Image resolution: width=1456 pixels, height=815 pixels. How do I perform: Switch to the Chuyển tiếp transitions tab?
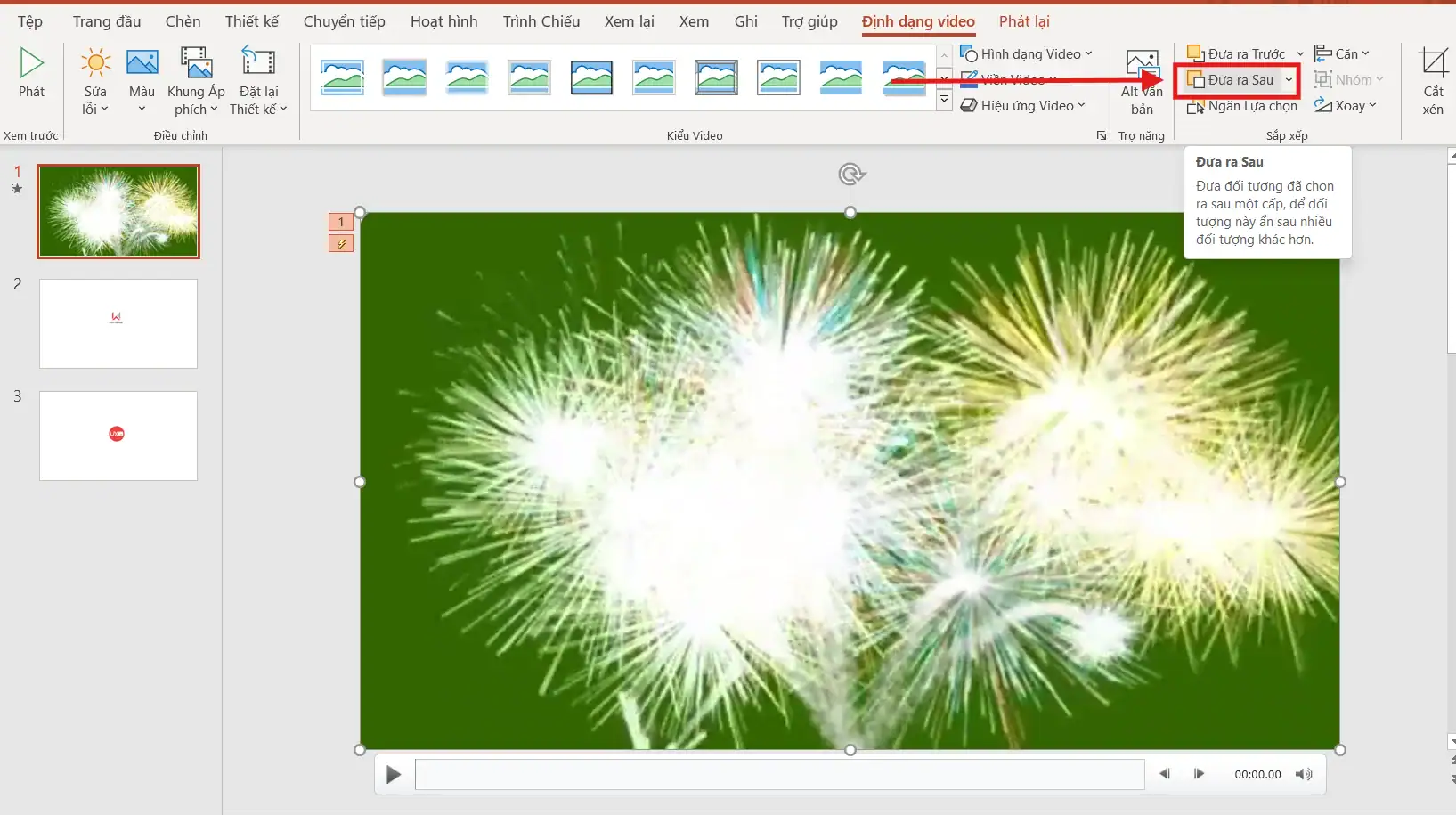point(345,21)
